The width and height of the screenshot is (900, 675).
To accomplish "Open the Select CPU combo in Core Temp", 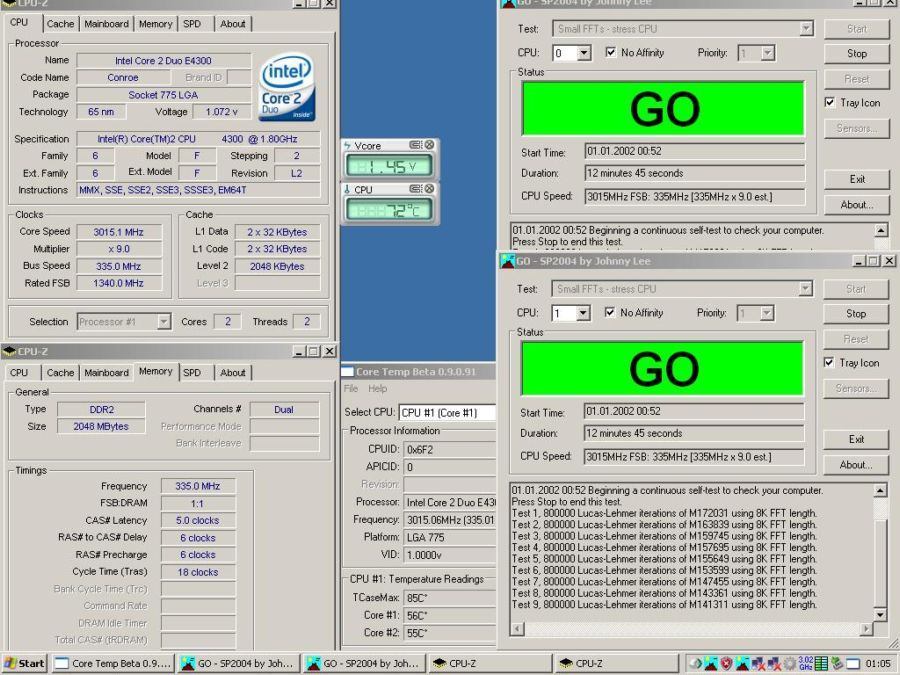I will (x=447, y=412).
